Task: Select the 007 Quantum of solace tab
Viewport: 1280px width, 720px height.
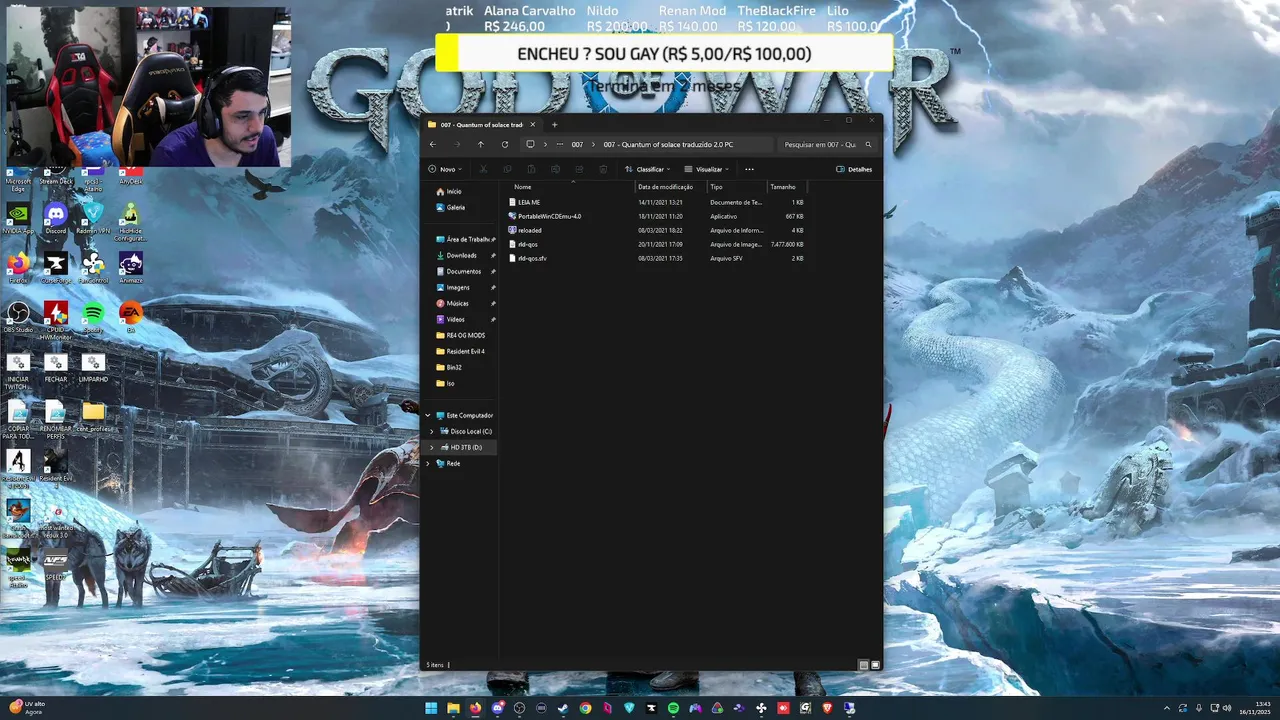Action: point(482,124)
